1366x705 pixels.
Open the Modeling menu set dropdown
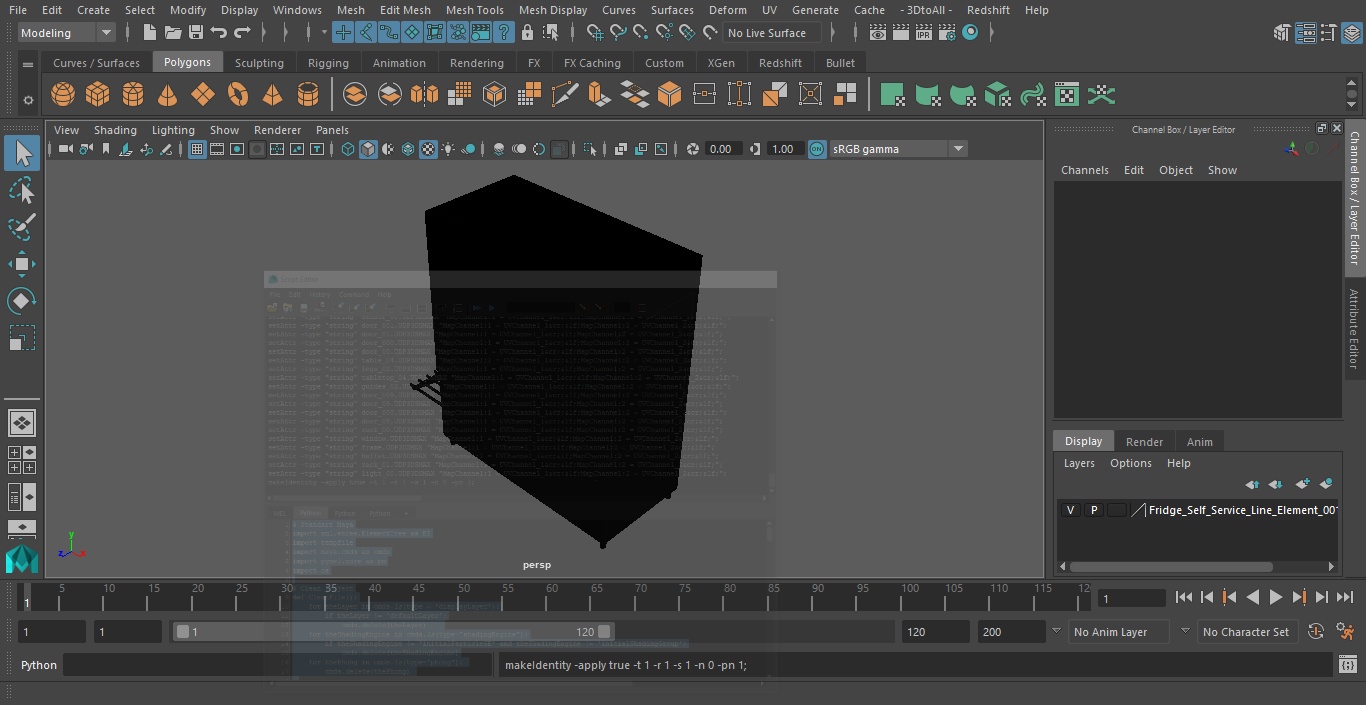coord(67,33)
